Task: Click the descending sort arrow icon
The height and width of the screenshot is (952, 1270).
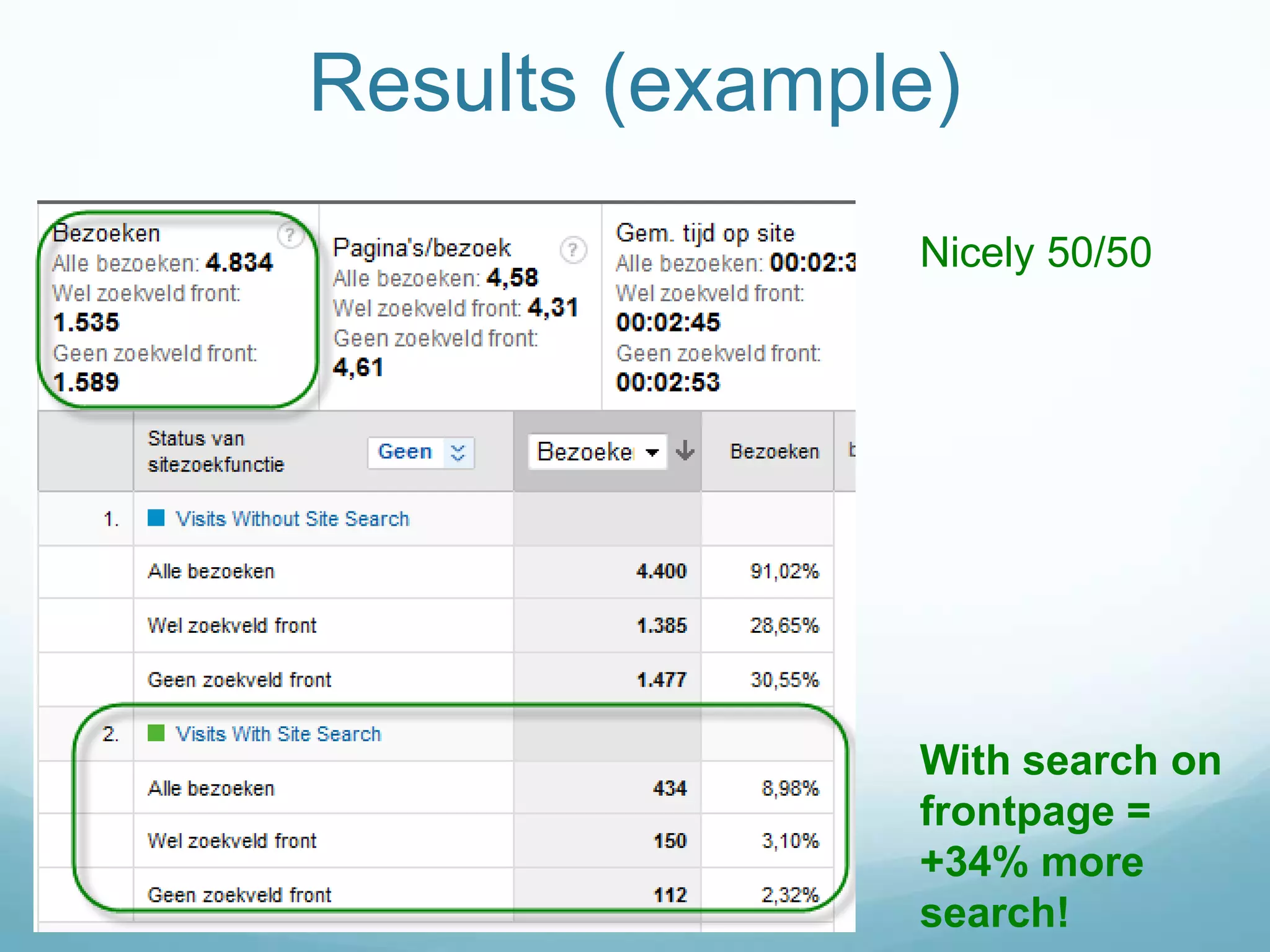Action: point(685,451)
